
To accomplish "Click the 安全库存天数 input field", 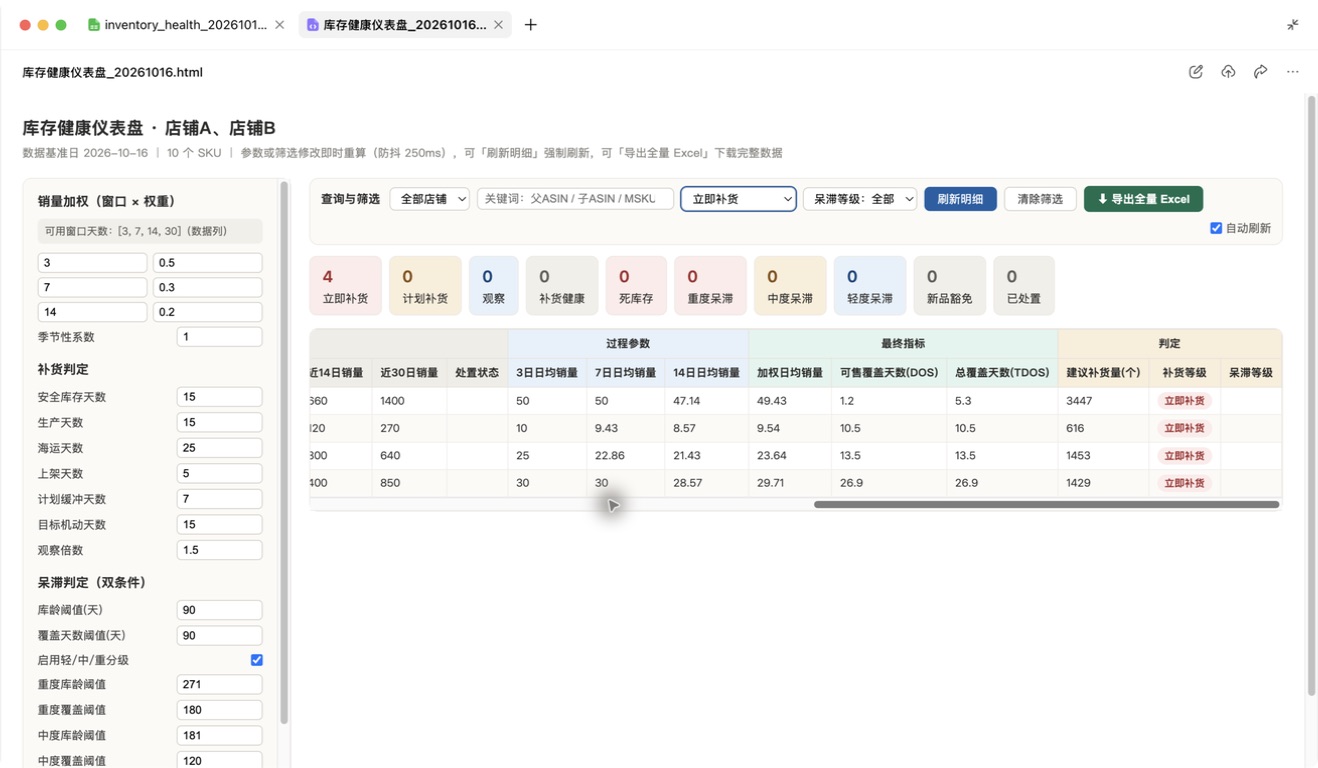I will [x=219, y=397].
